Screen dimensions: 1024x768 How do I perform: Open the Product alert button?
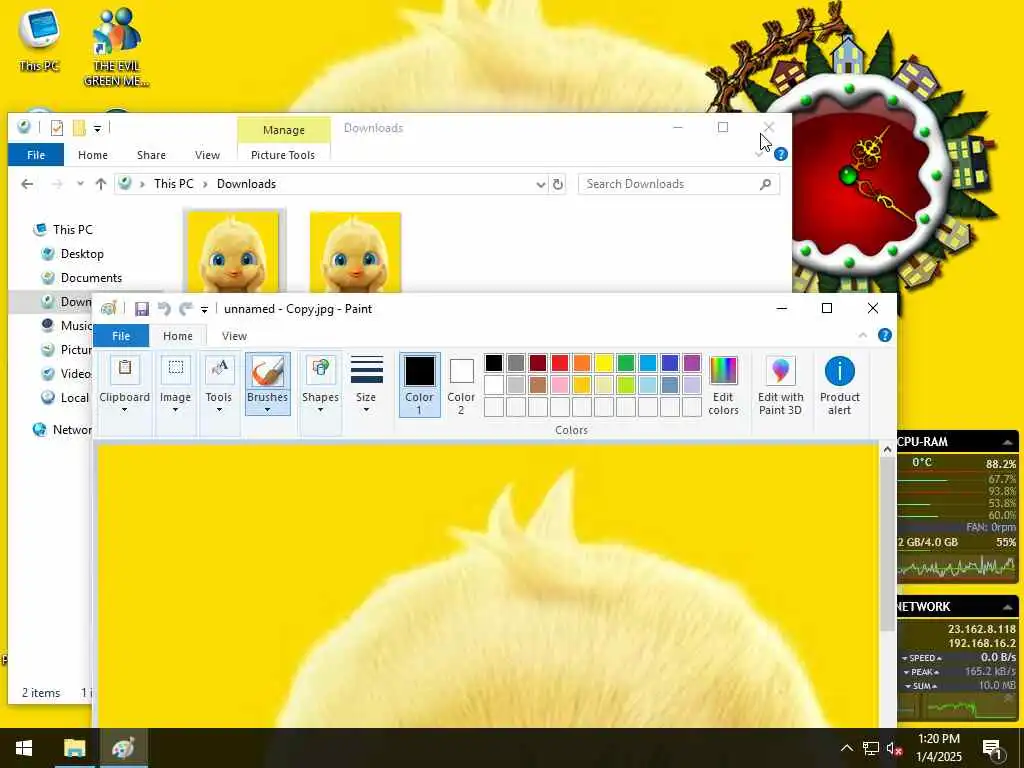[x=840, y=385]
